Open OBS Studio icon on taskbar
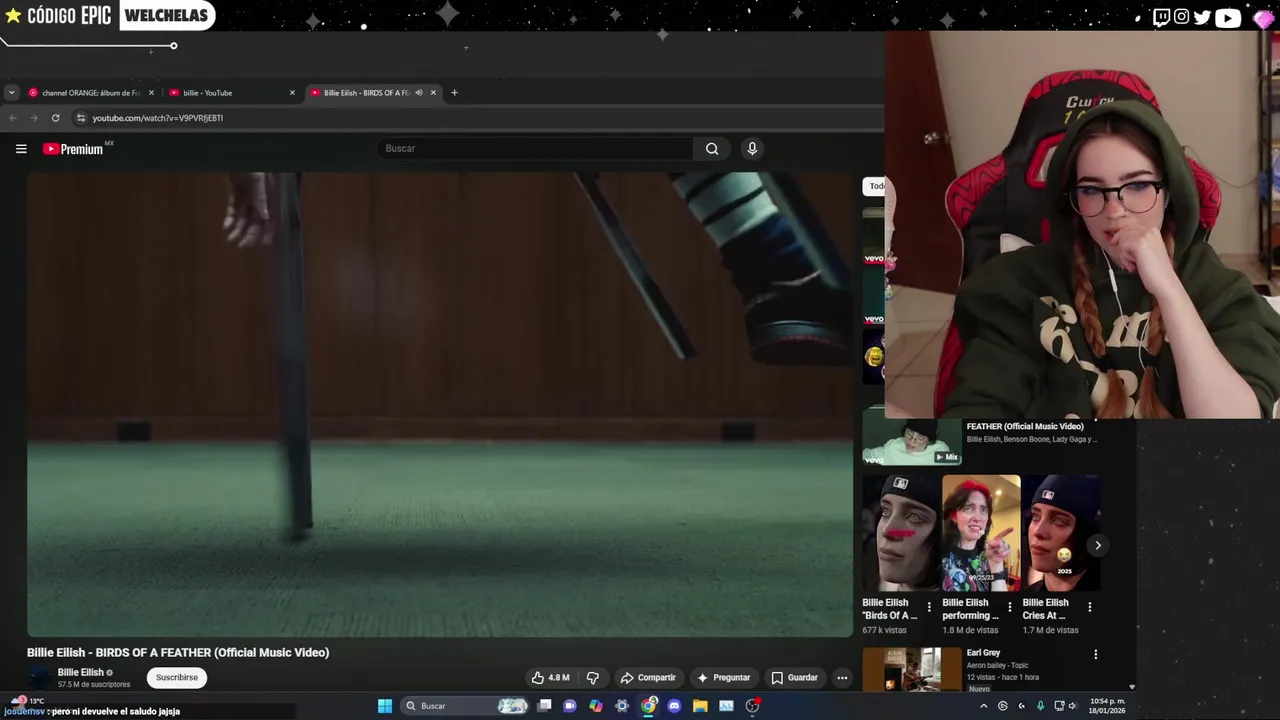 point(752,706)
